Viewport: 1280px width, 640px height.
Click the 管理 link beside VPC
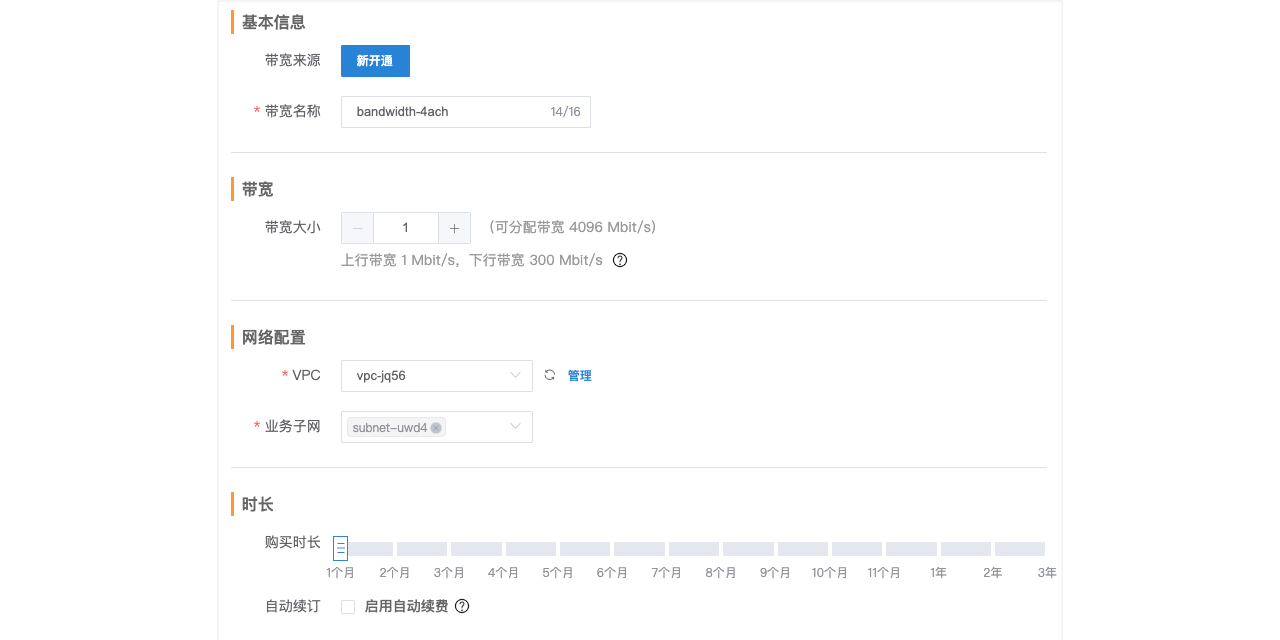(579, 375)
